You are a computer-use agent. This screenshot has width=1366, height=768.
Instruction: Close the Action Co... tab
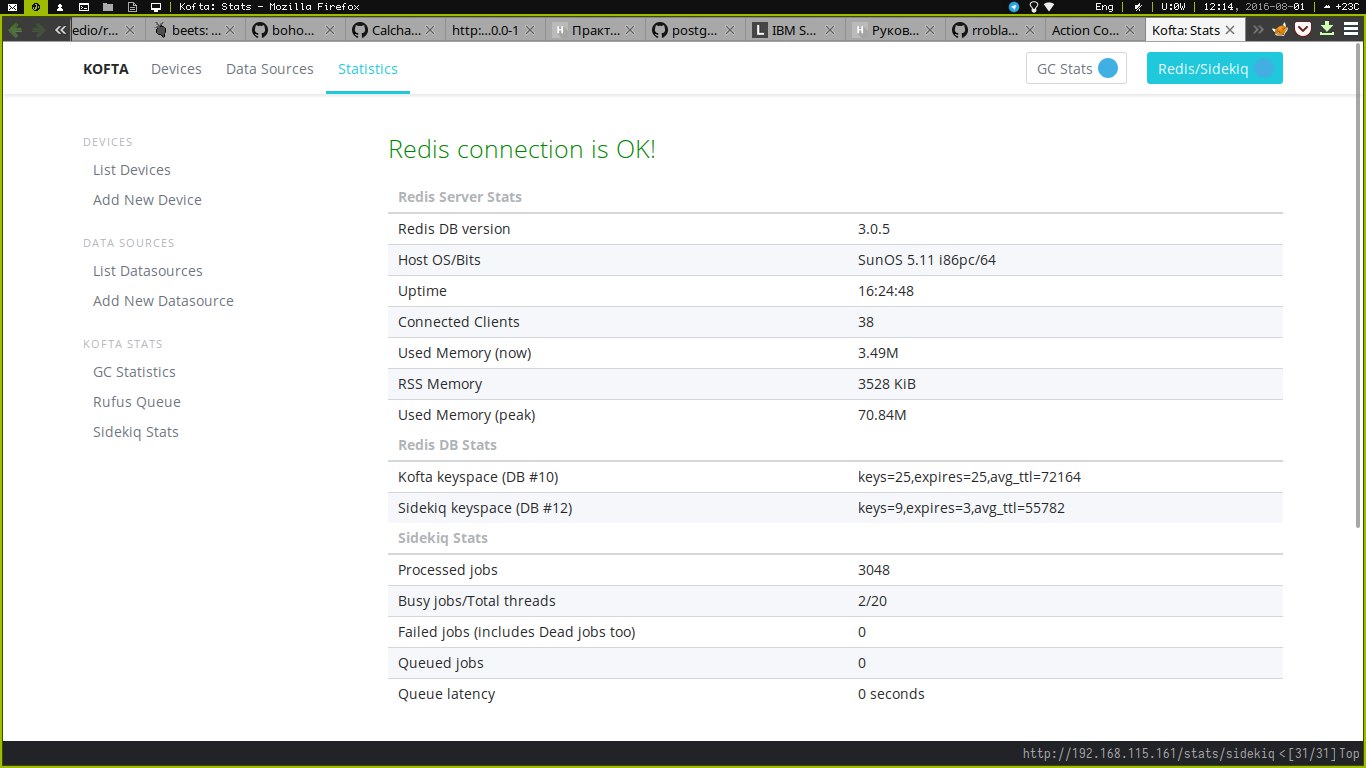[x=1130, y=30]
